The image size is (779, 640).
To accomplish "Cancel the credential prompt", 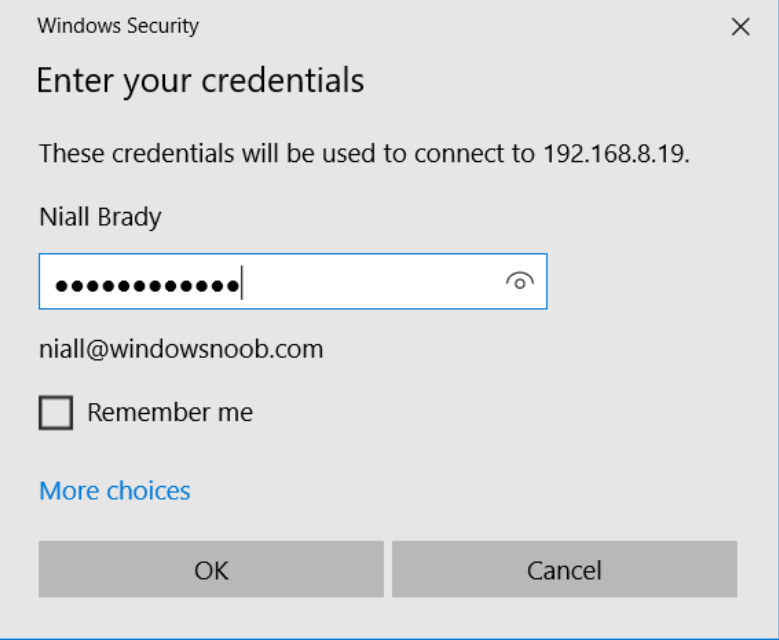I will 564,569.
